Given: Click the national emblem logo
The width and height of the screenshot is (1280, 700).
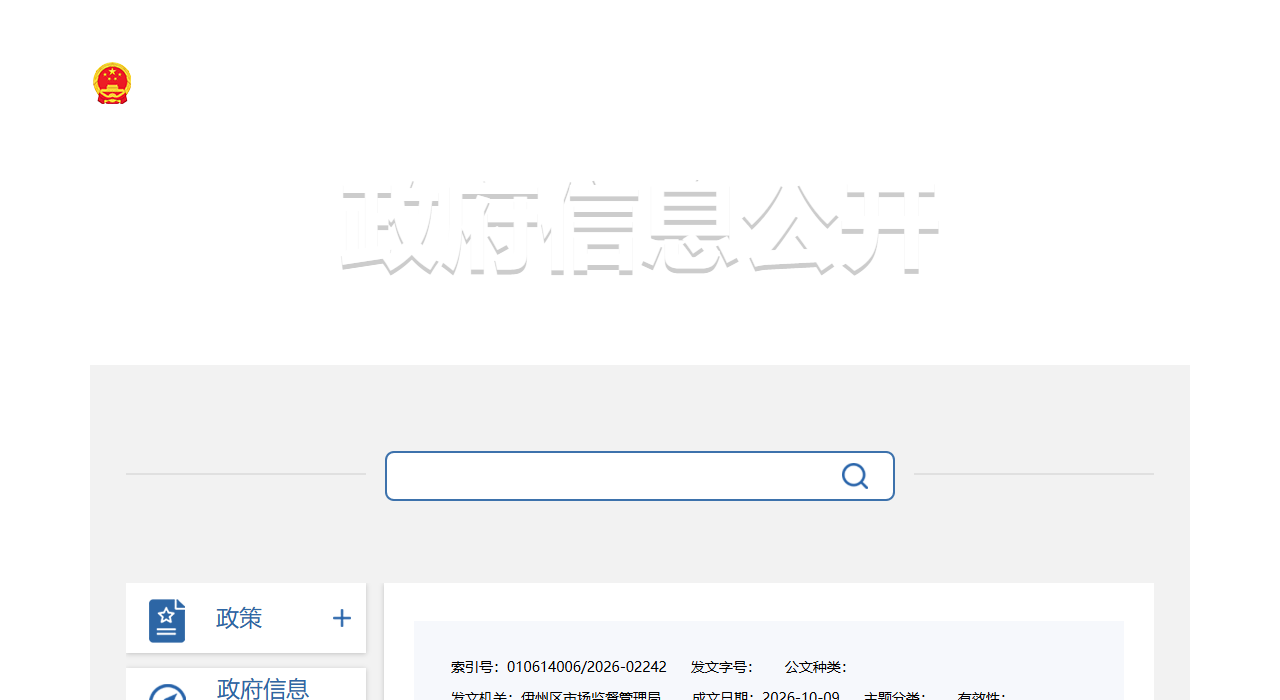Looking at the screenshot, I should click(x=112, y=83).
